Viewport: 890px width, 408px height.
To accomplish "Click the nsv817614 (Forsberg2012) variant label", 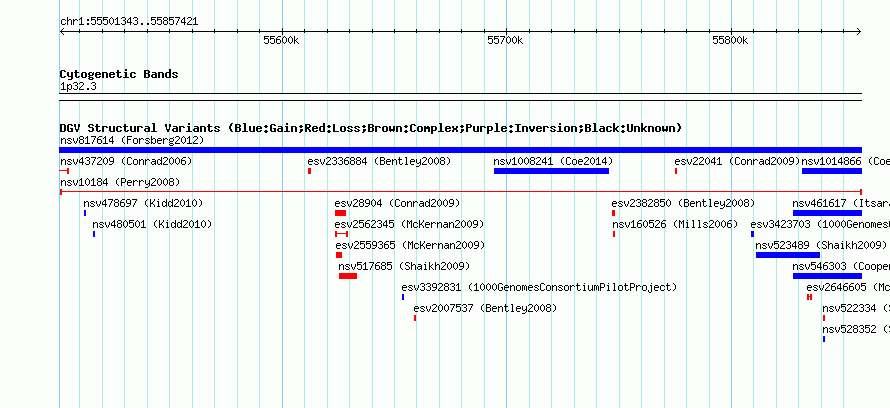I will pos(132,140).
